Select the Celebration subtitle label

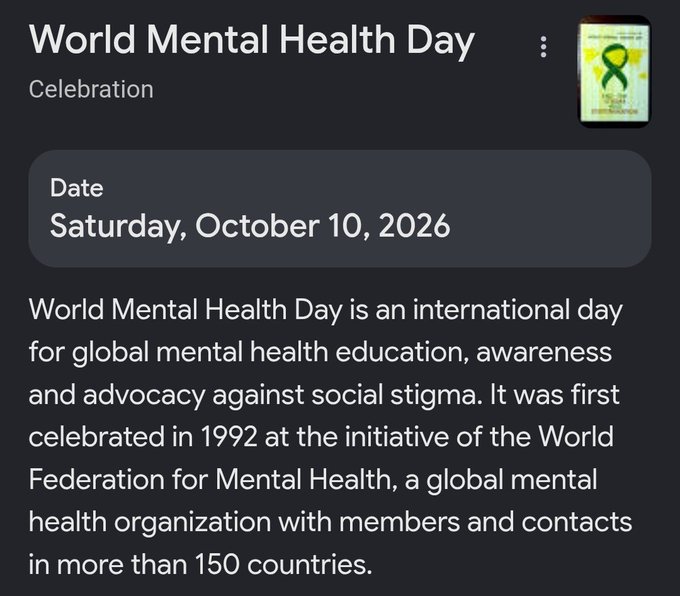[x=91, y=89]
